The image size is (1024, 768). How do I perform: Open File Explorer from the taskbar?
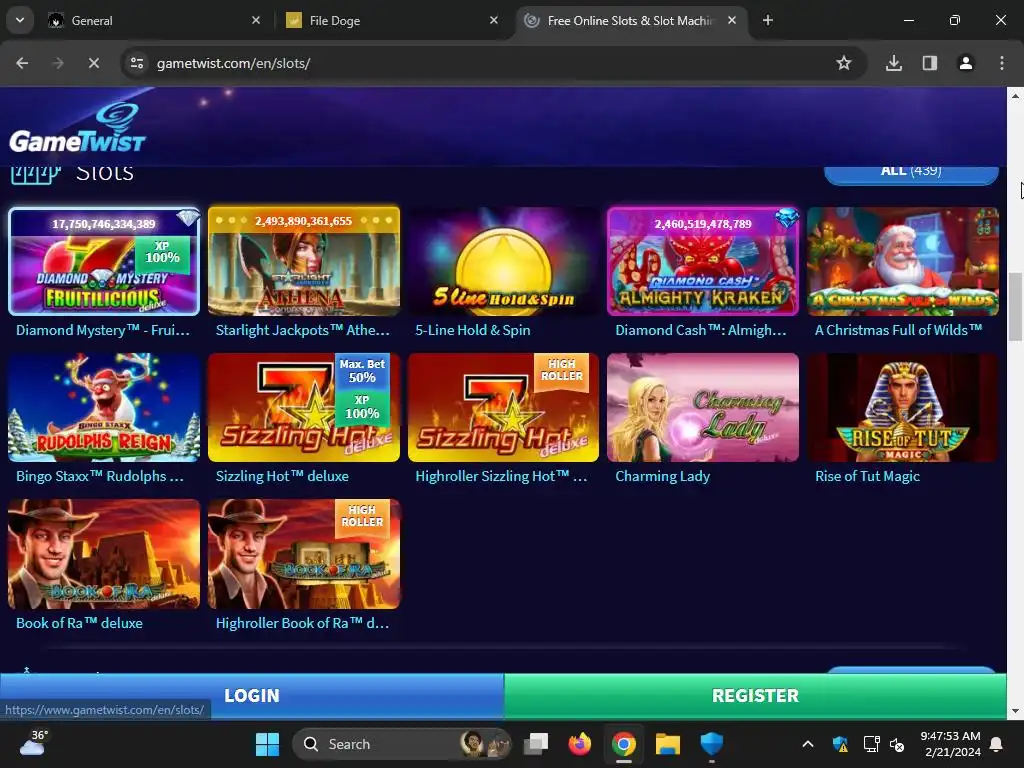click(667, 744)
